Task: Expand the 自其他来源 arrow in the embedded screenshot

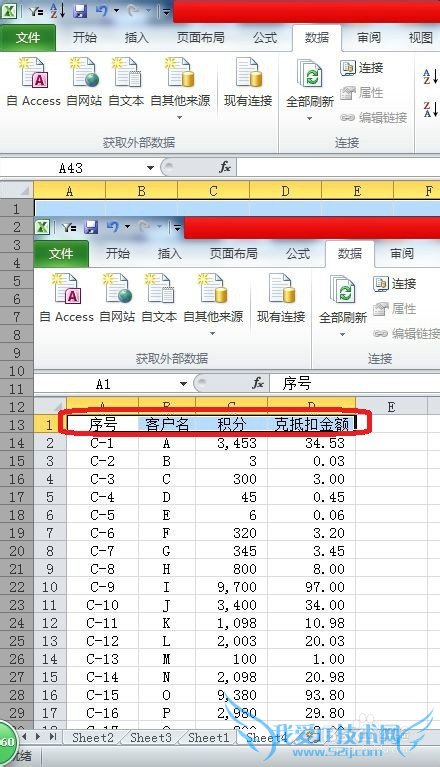Action: coord(213,334)
